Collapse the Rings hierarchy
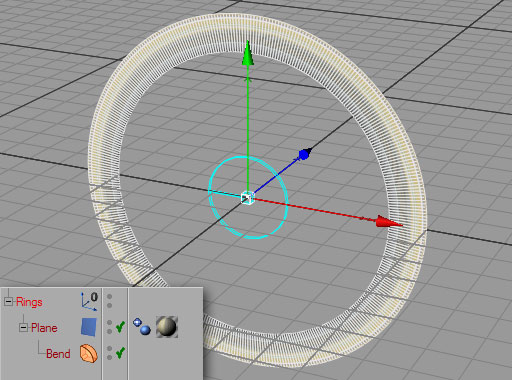This screenshot has height=380, width=512. 8,302
